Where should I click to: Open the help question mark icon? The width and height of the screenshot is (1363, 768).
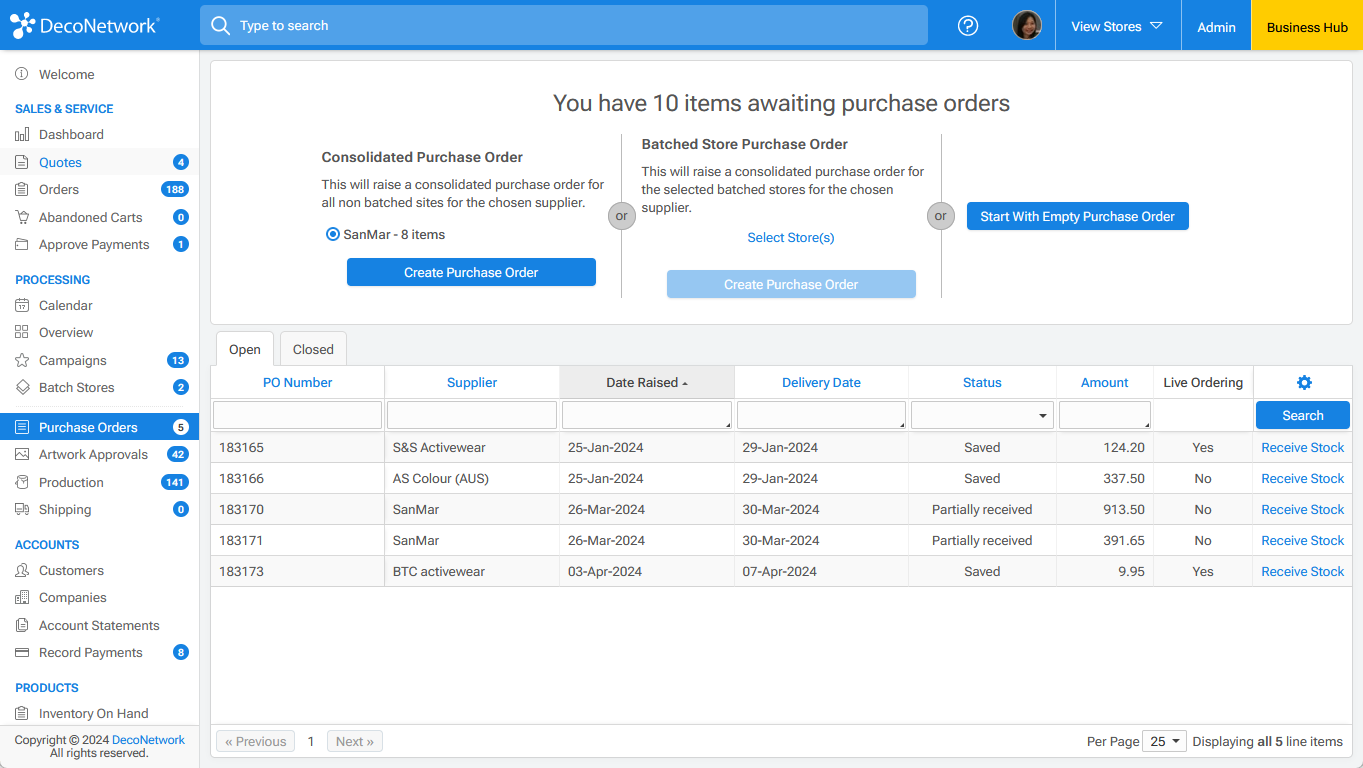(968, 26)
